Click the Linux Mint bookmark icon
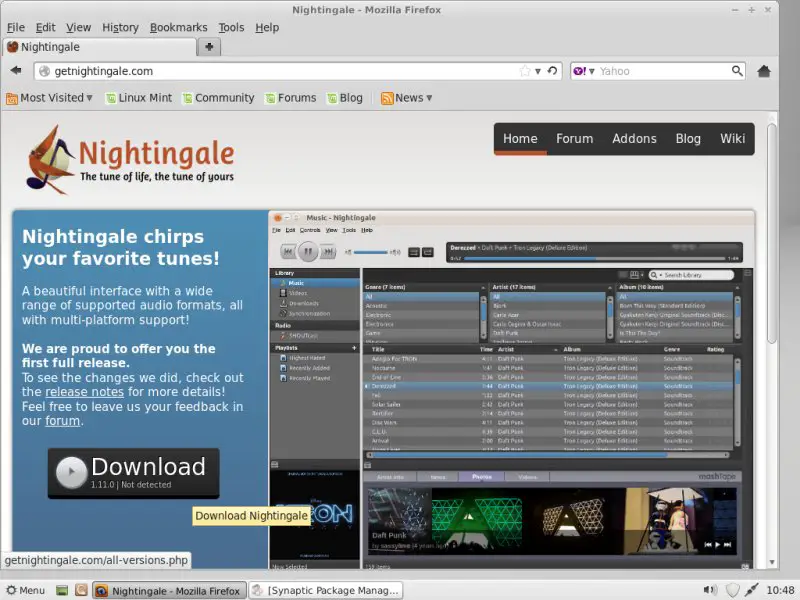The image size is (800, 600). click(110, 98)
